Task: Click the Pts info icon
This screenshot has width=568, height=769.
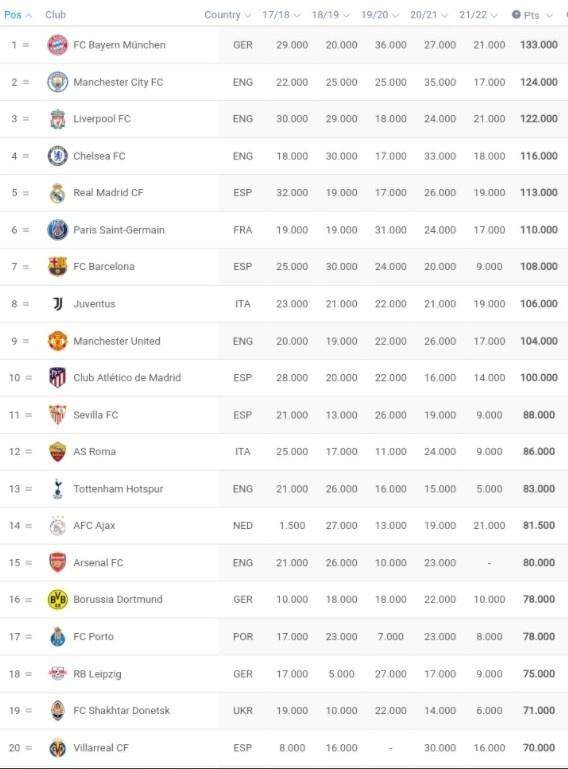Action: tap(516, 15)
